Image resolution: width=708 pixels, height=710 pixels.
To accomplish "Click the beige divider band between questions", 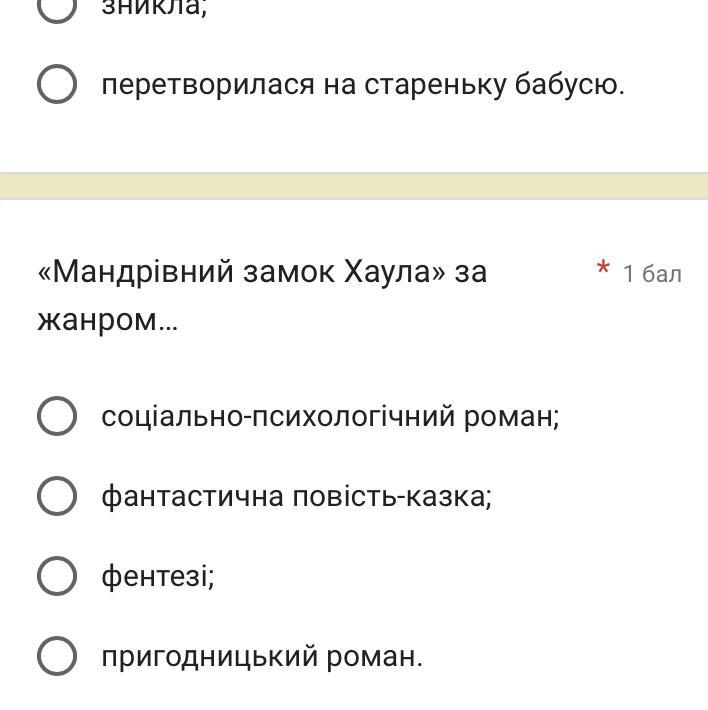I will pyautogui.click(x=354, y=186).
